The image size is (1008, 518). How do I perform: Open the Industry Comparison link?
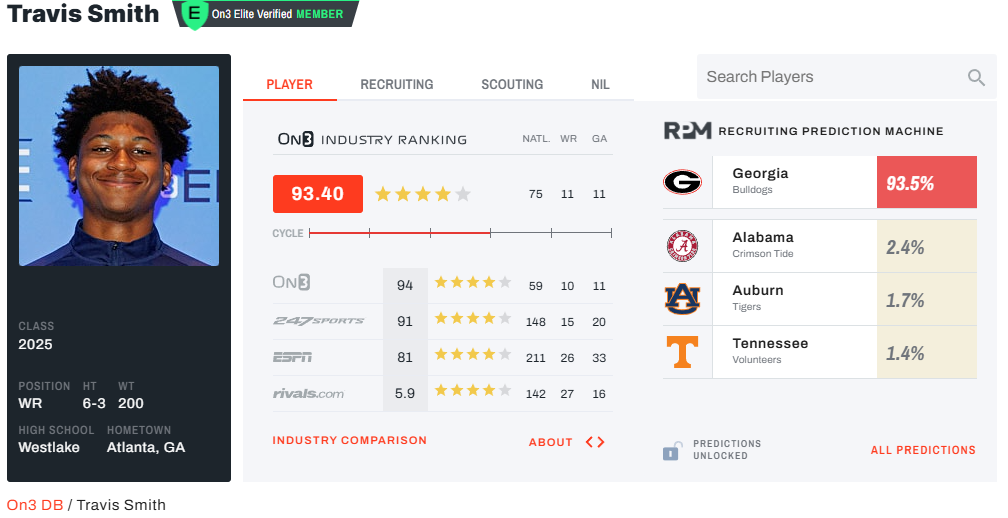[349, 441]
